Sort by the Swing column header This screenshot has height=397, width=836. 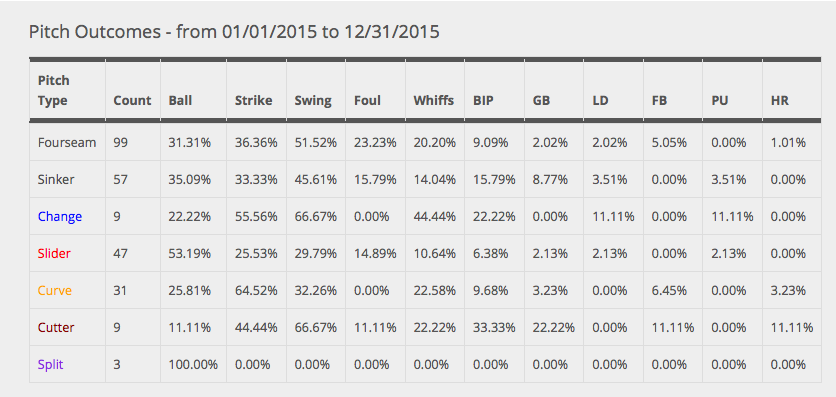[x=313, y=100]
